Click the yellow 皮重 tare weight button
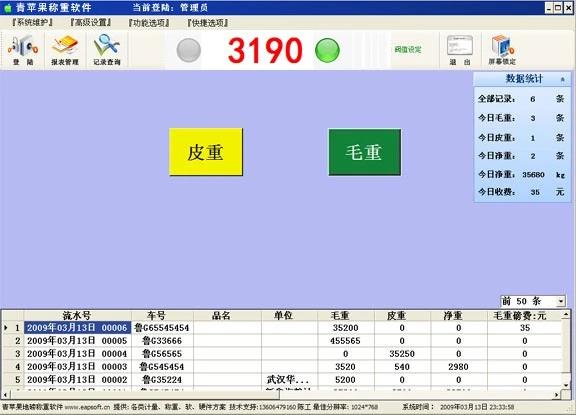The height and width of the screenshot is (415, 576). coord(206,152)
